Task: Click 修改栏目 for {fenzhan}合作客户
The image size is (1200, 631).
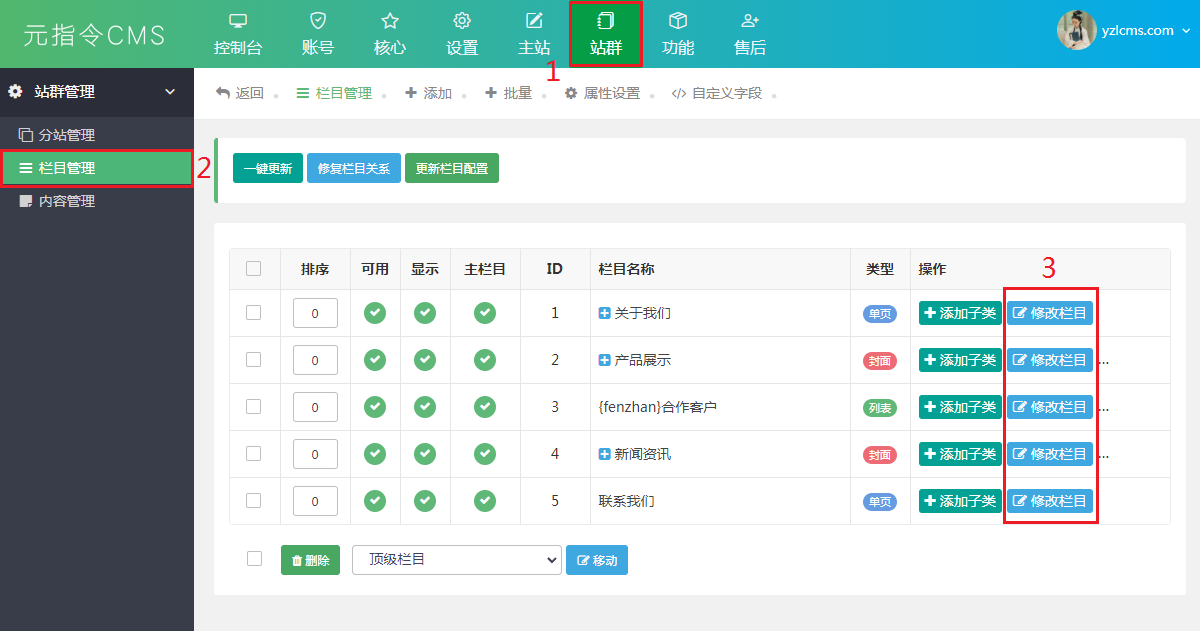Action: coord(1050,407)
